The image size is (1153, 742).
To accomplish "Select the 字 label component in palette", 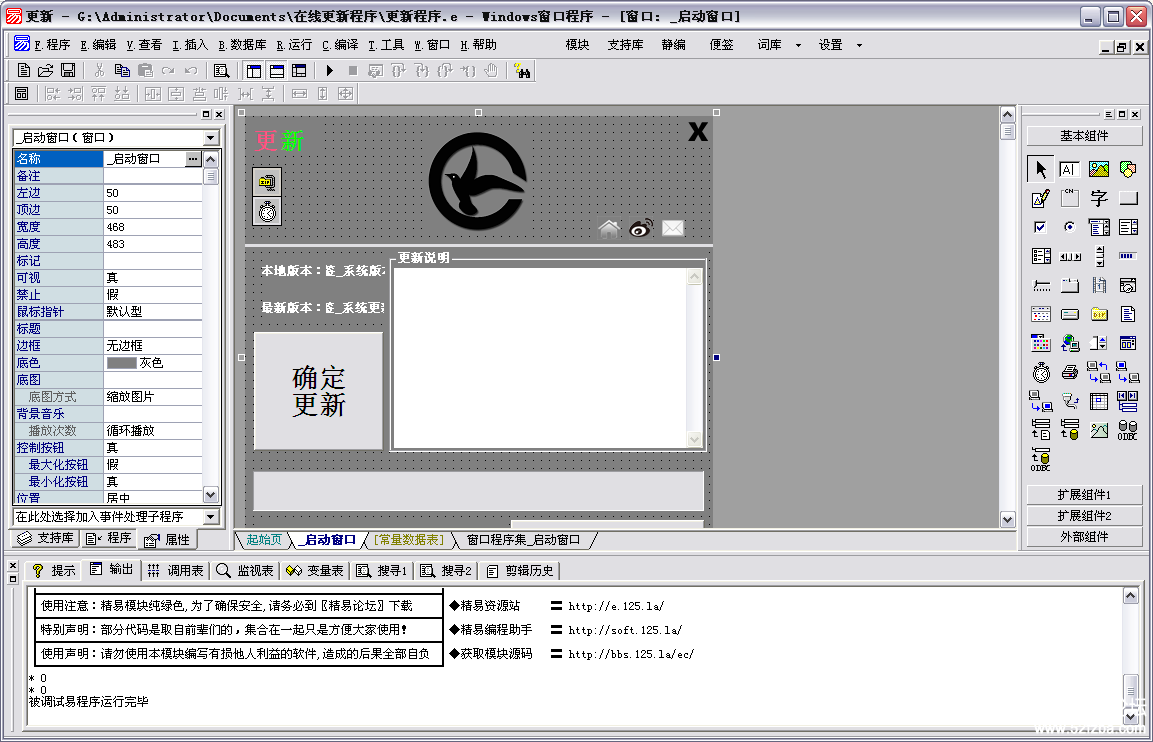I will pyautogui.click(x=1099, y=198).
